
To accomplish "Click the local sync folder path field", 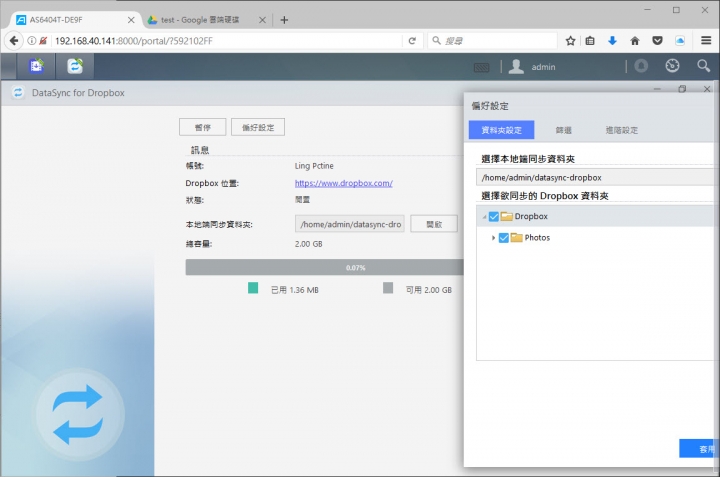I will point(349,224).
